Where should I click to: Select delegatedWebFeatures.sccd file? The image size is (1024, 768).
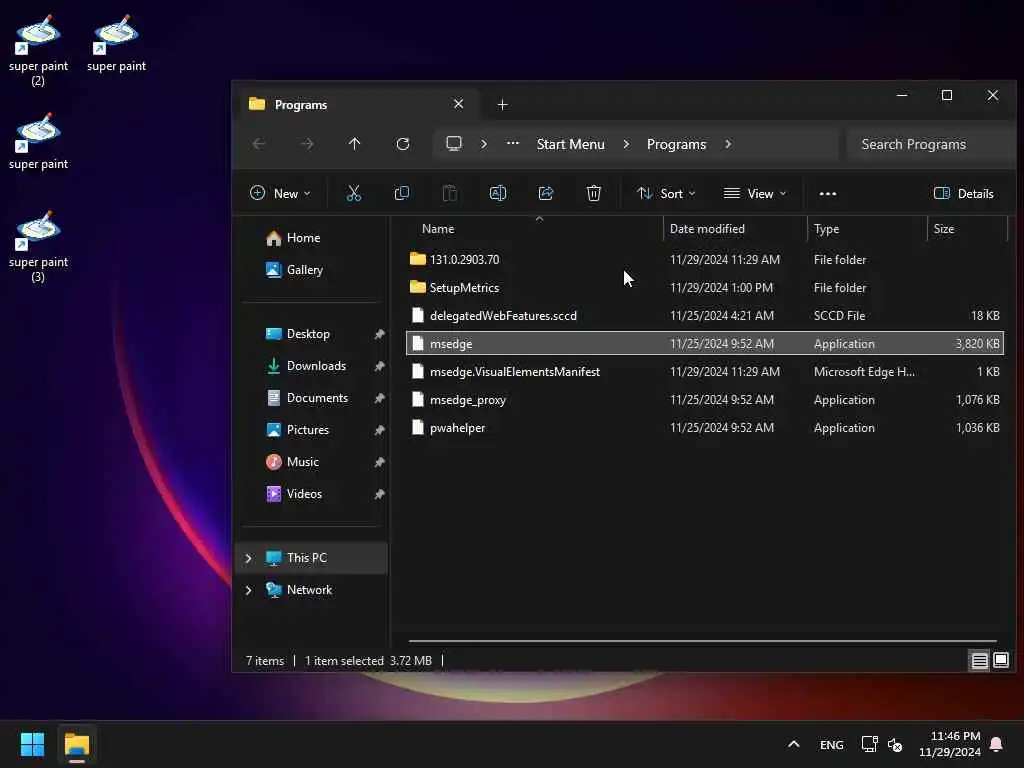tap(705, 315)
